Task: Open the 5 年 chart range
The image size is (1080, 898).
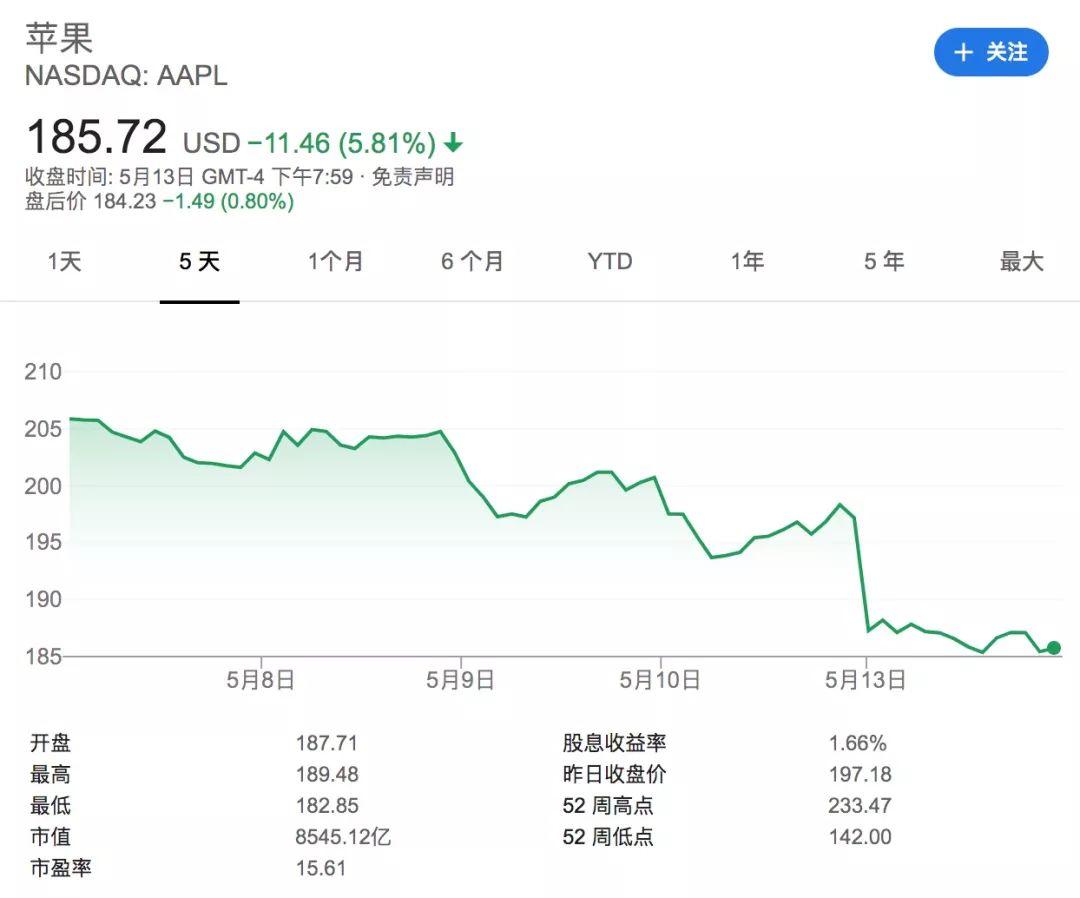Action: [884, 262]
